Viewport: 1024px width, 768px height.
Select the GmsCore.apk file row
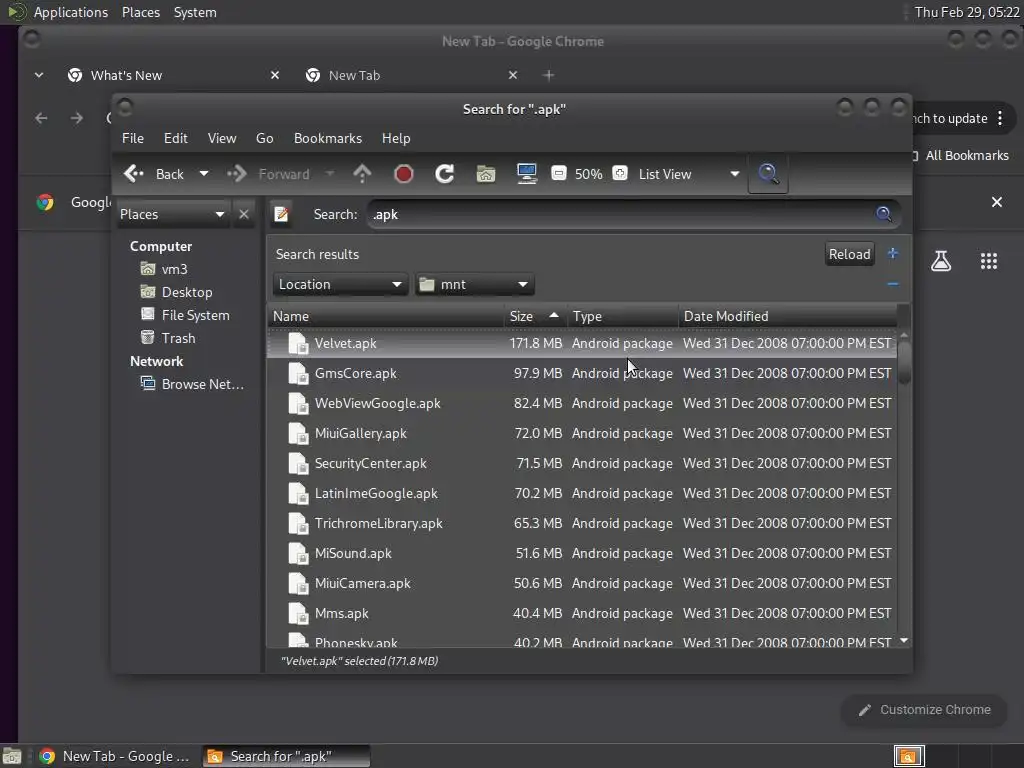coord(581,374)
